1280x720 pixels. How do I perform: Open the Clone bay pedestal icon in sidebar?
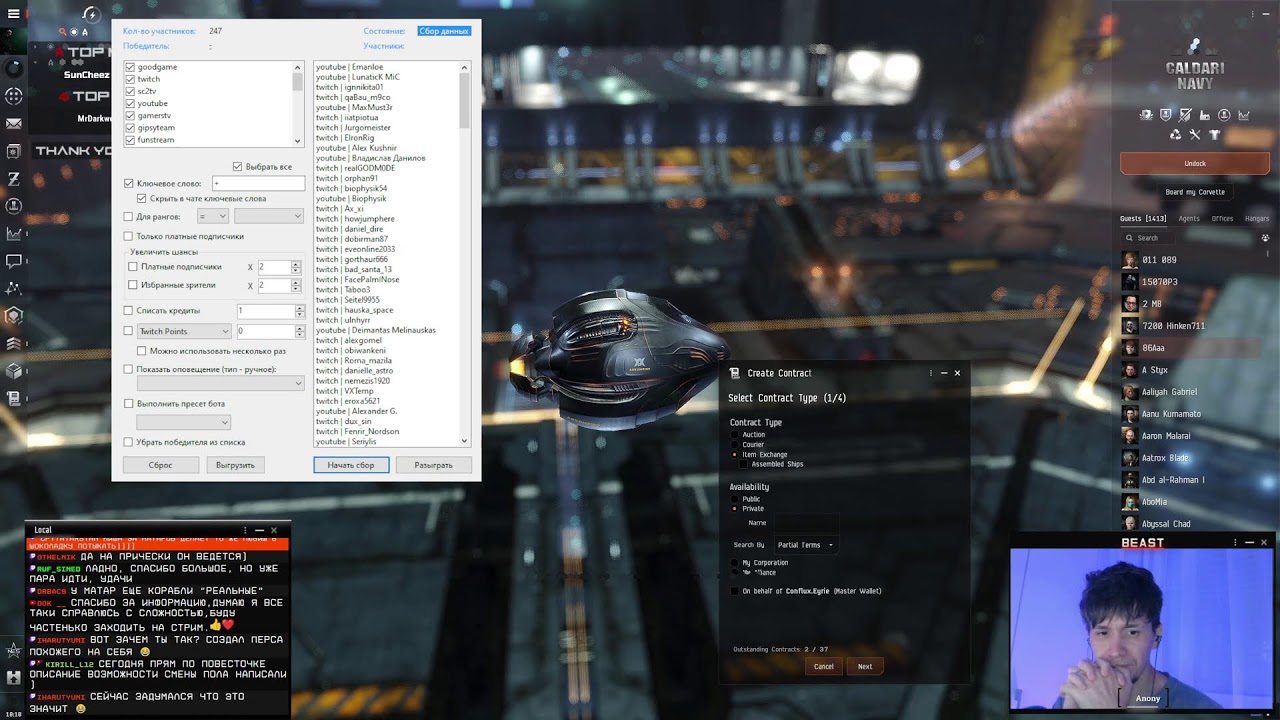14,205
